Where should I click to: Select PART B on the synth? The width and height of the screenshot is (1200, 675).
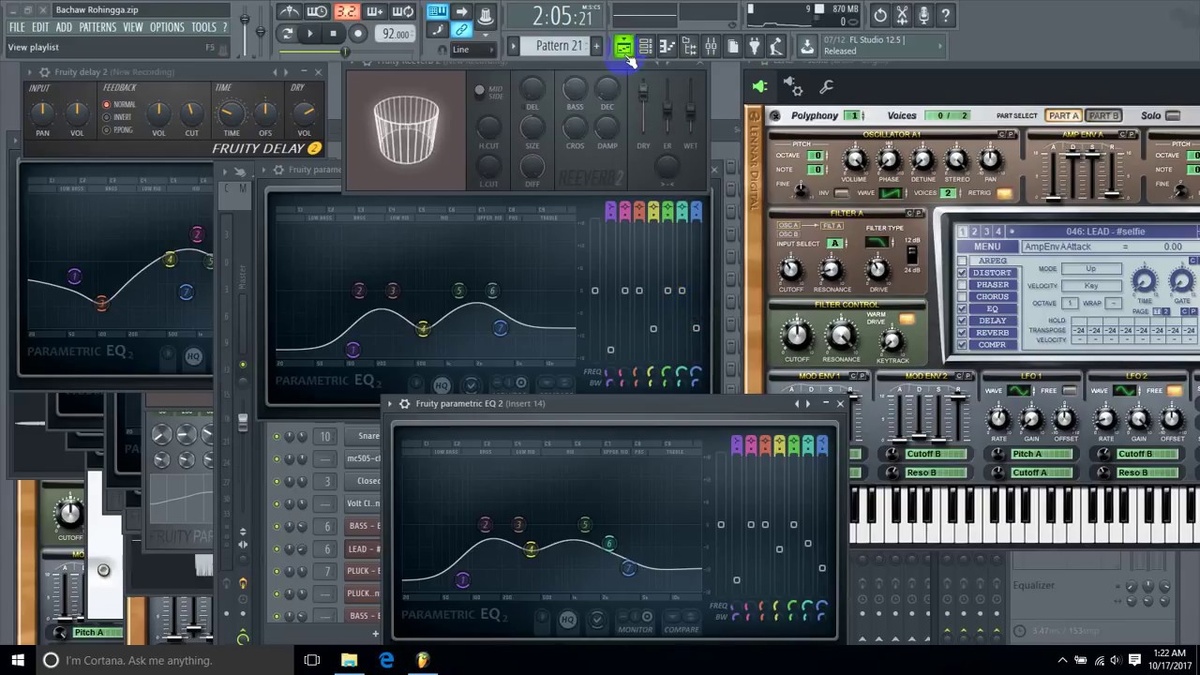[x=1104, y=116]
